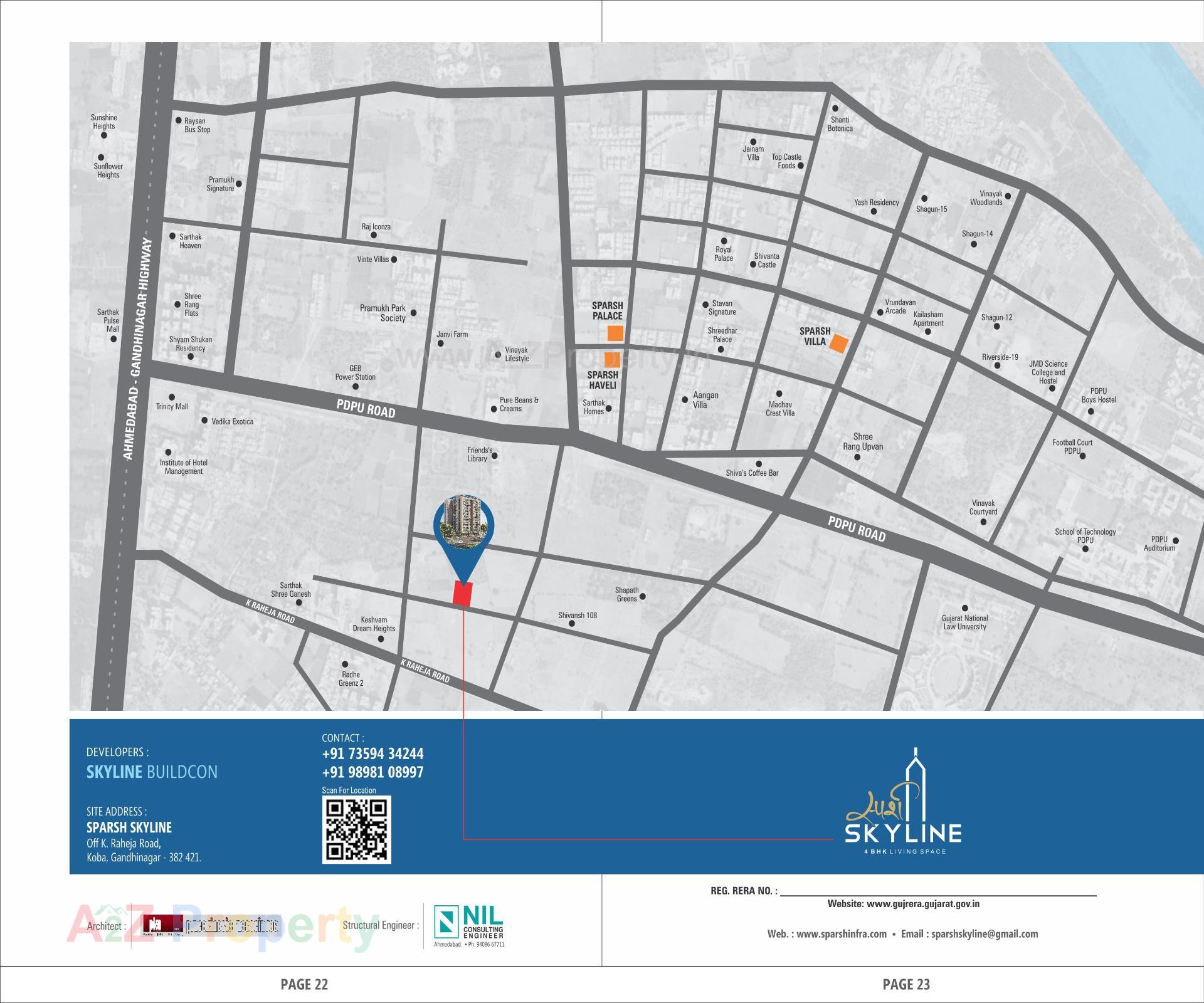1204x1003 pixels.
Task: Click the REG. RERA NO. blank field
Action: pyautogui.click(x=937, y=890)
